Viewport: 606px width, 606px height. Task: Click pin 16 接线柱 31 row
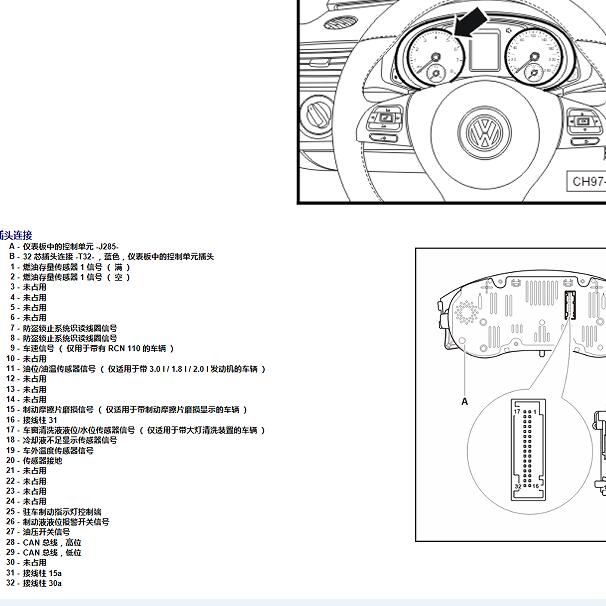32,420
